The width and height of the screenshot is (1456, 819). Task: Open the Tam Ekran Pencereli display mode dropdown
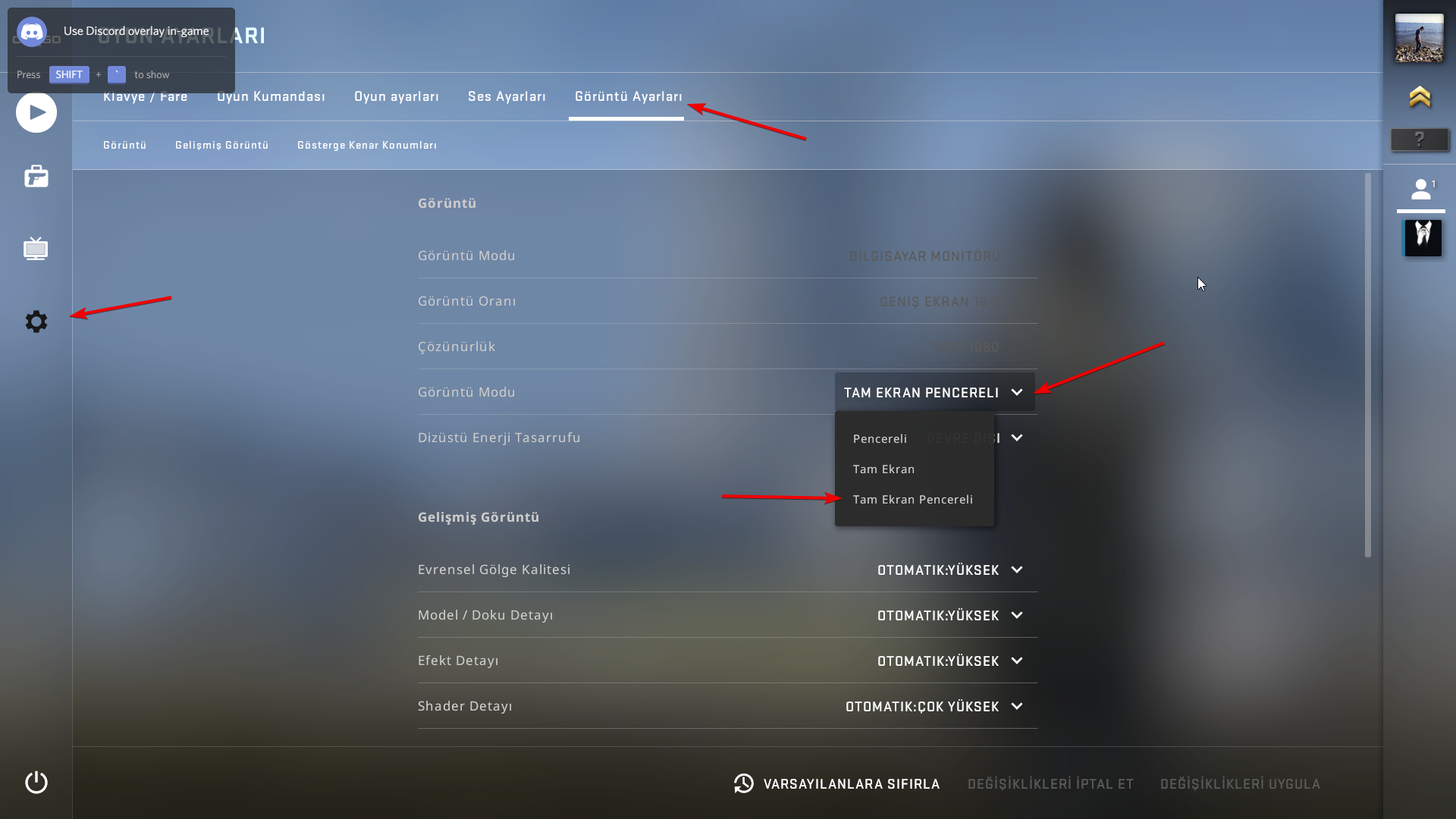pos(934,392)
